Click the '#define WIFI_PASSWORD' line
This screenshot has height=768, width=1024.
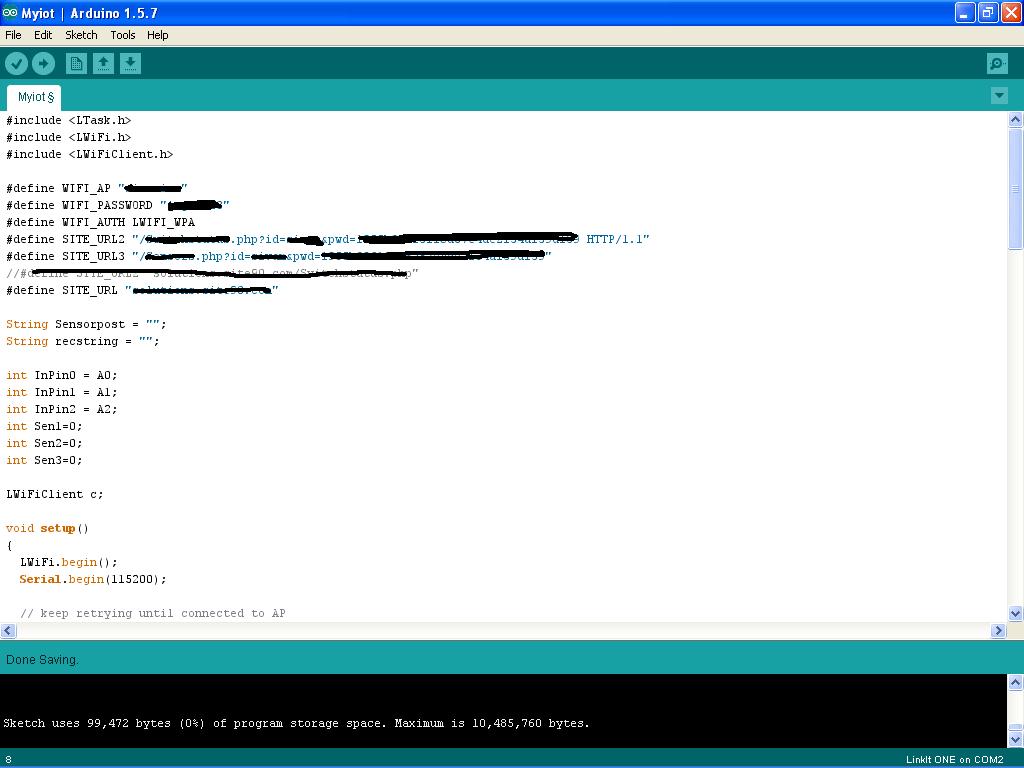pyautogui.click(x=118, y=205)
